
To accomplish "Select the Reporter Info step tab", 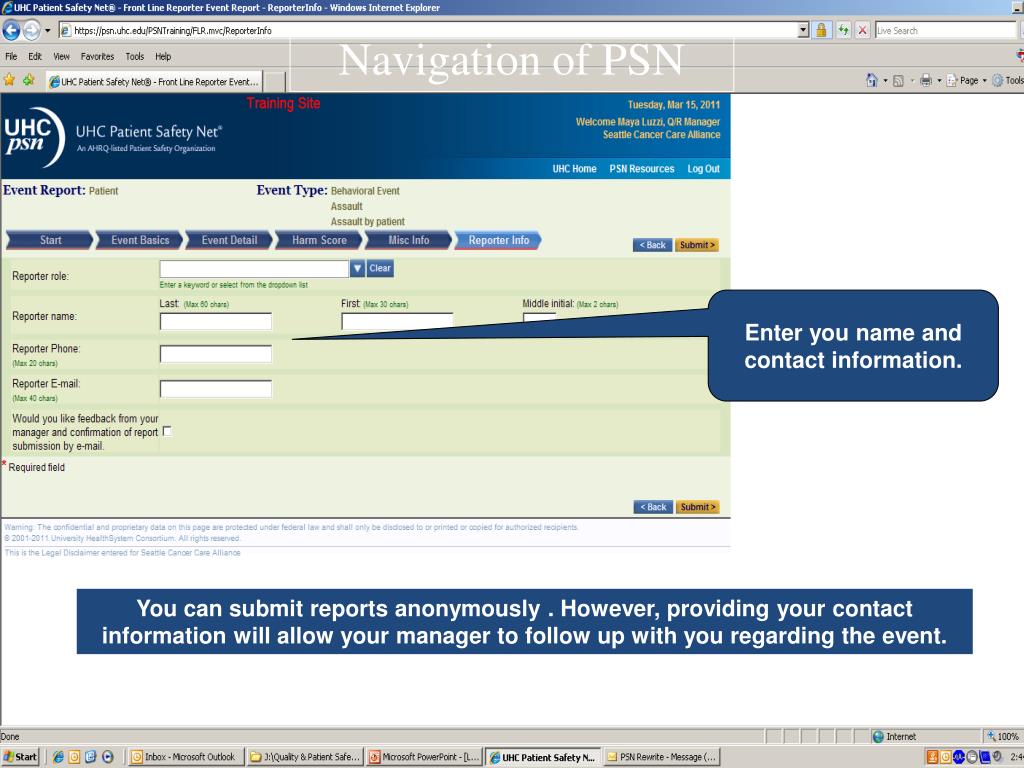I will [498, 240].
